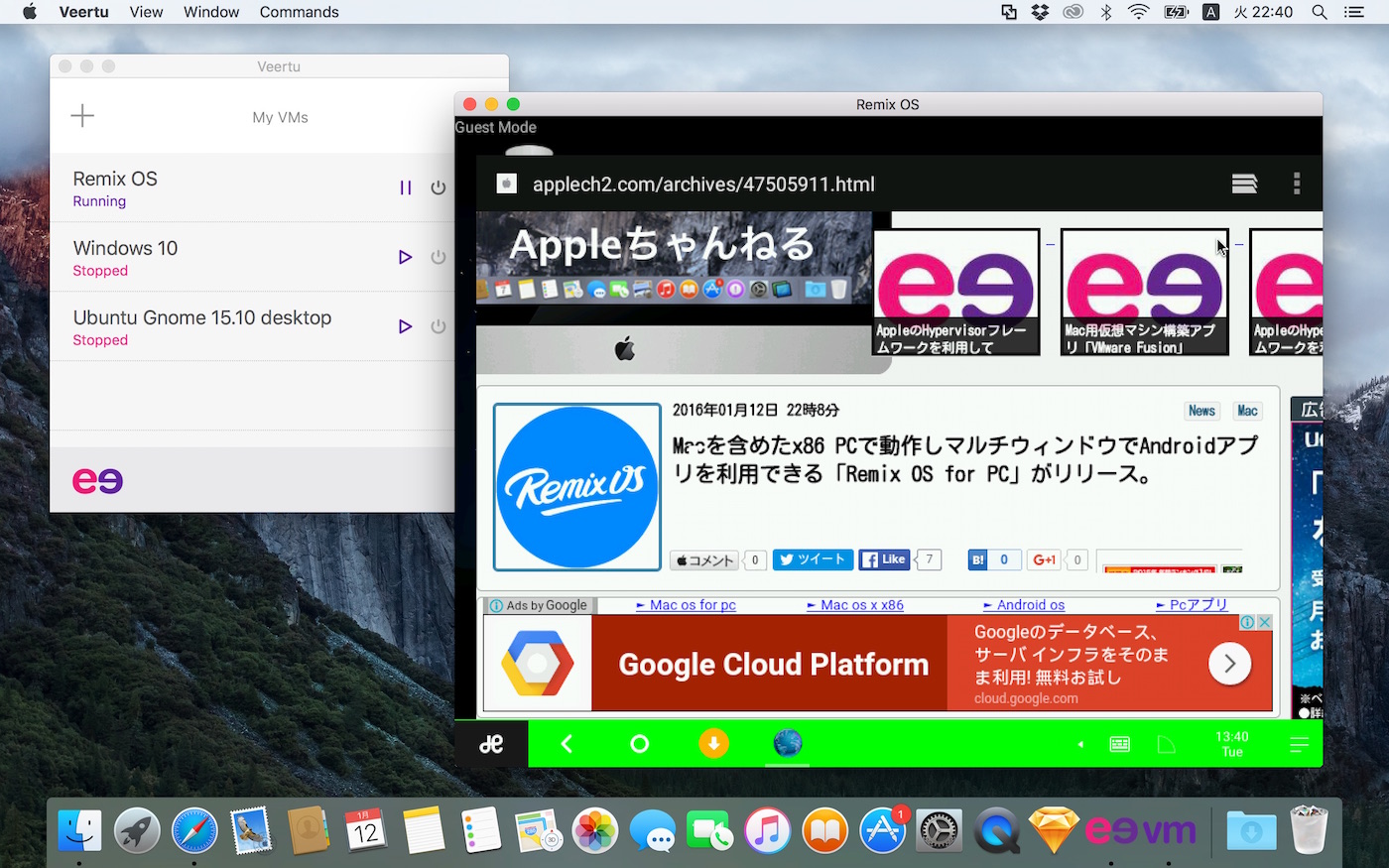
Task: Open Notification Center in the menu bar
Action: (1353, 12)
